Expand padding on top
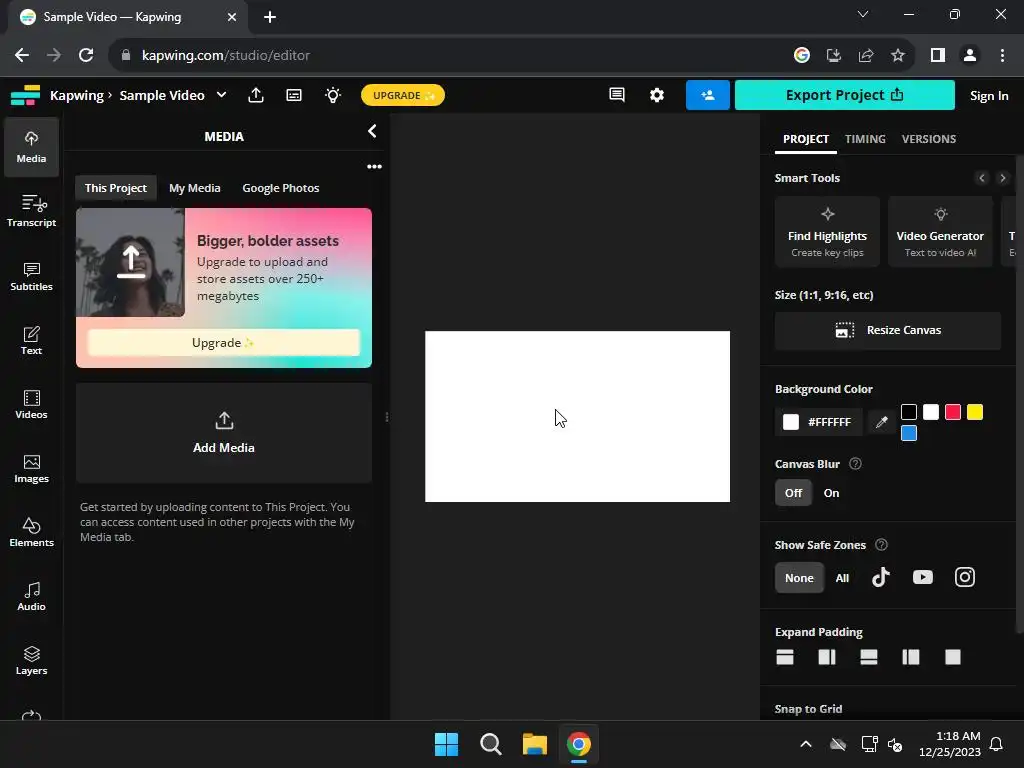The width and height of the screenshot is (1024, 768). (785, 657)
